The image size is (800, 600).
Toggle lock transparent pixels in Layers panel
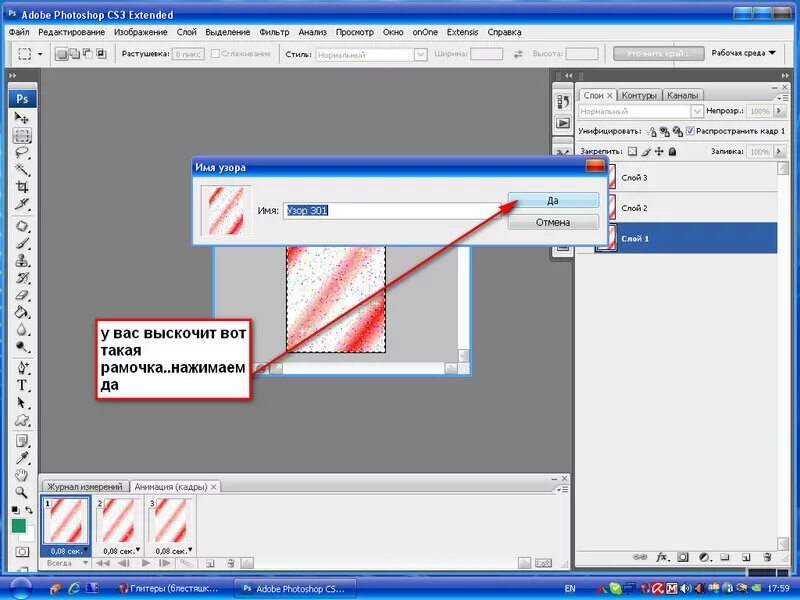[x=633, y=152]
